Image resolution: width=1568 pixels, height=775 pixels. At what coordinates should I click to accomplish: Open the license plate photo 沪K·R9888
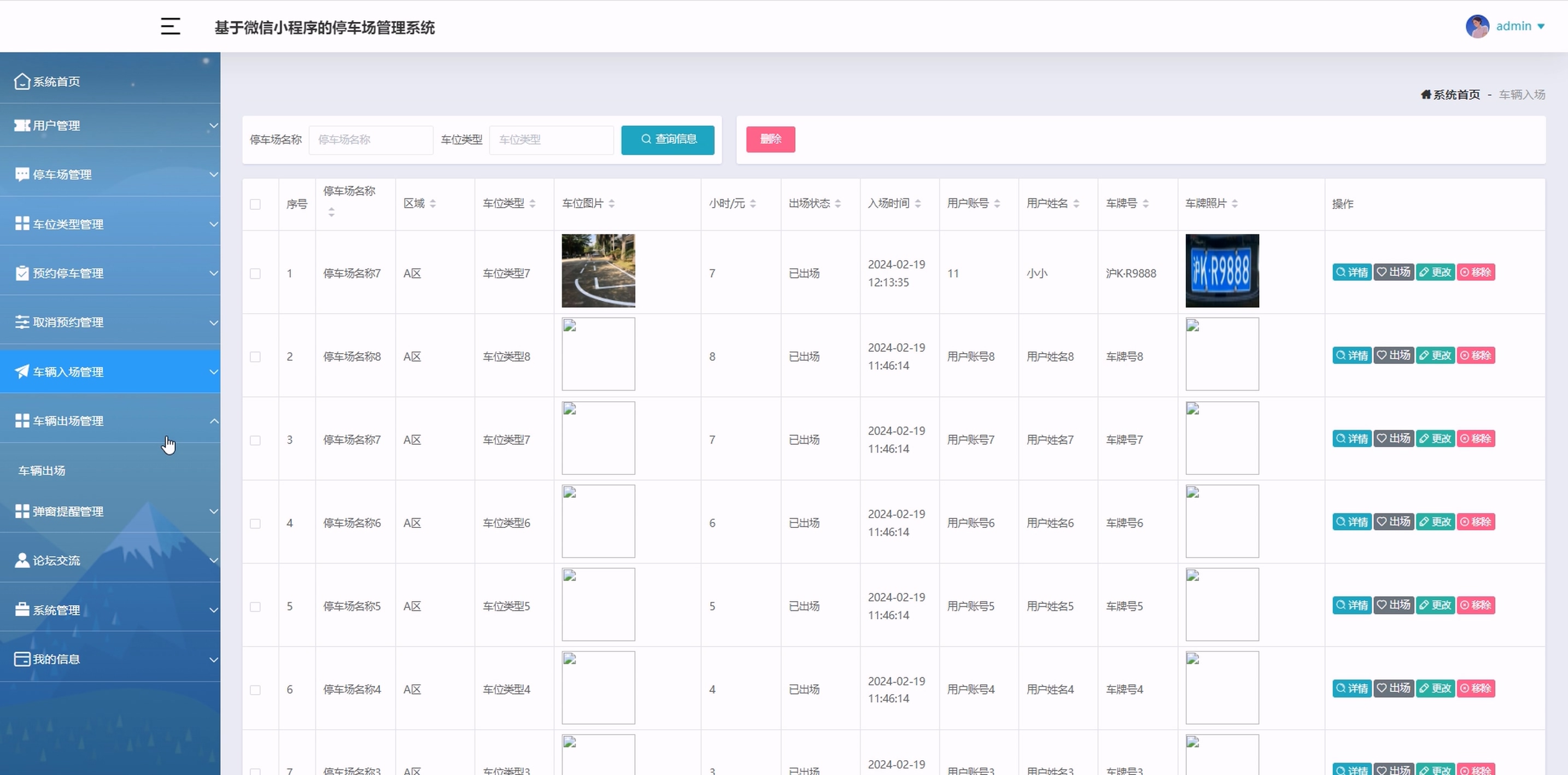tap(1222, 271)
